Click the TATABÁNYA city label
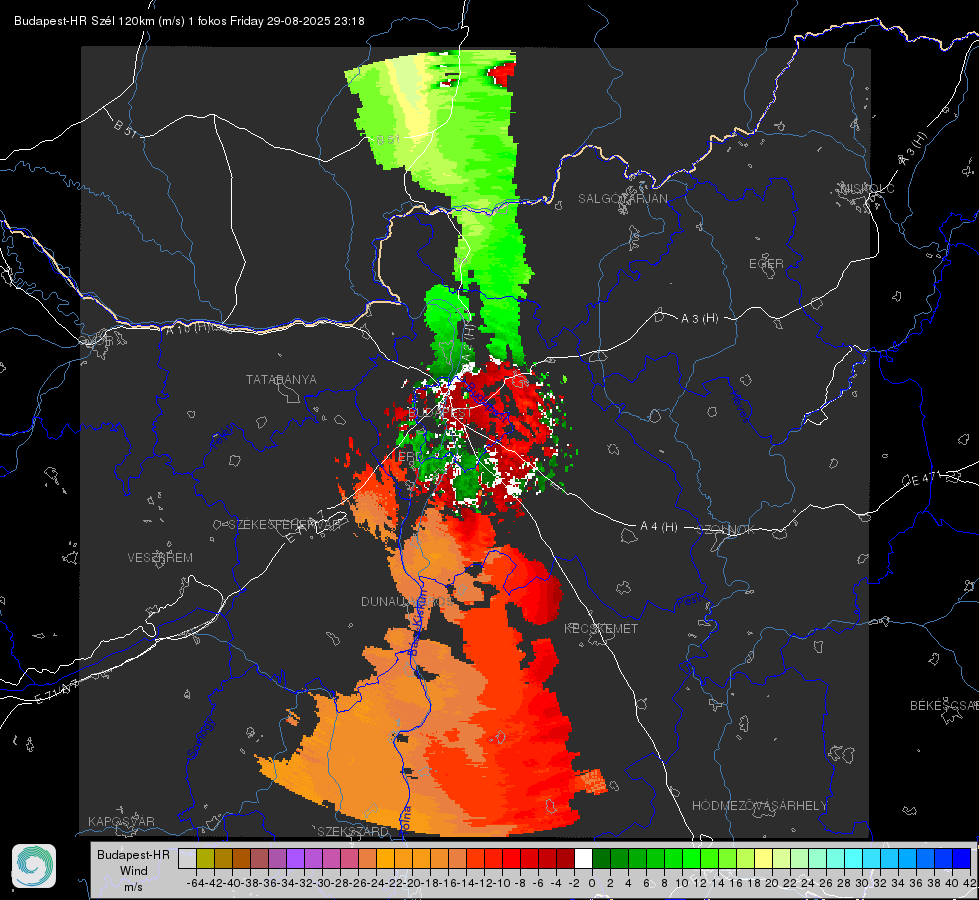This screenshot has height=900, width=979. point(281,379)
